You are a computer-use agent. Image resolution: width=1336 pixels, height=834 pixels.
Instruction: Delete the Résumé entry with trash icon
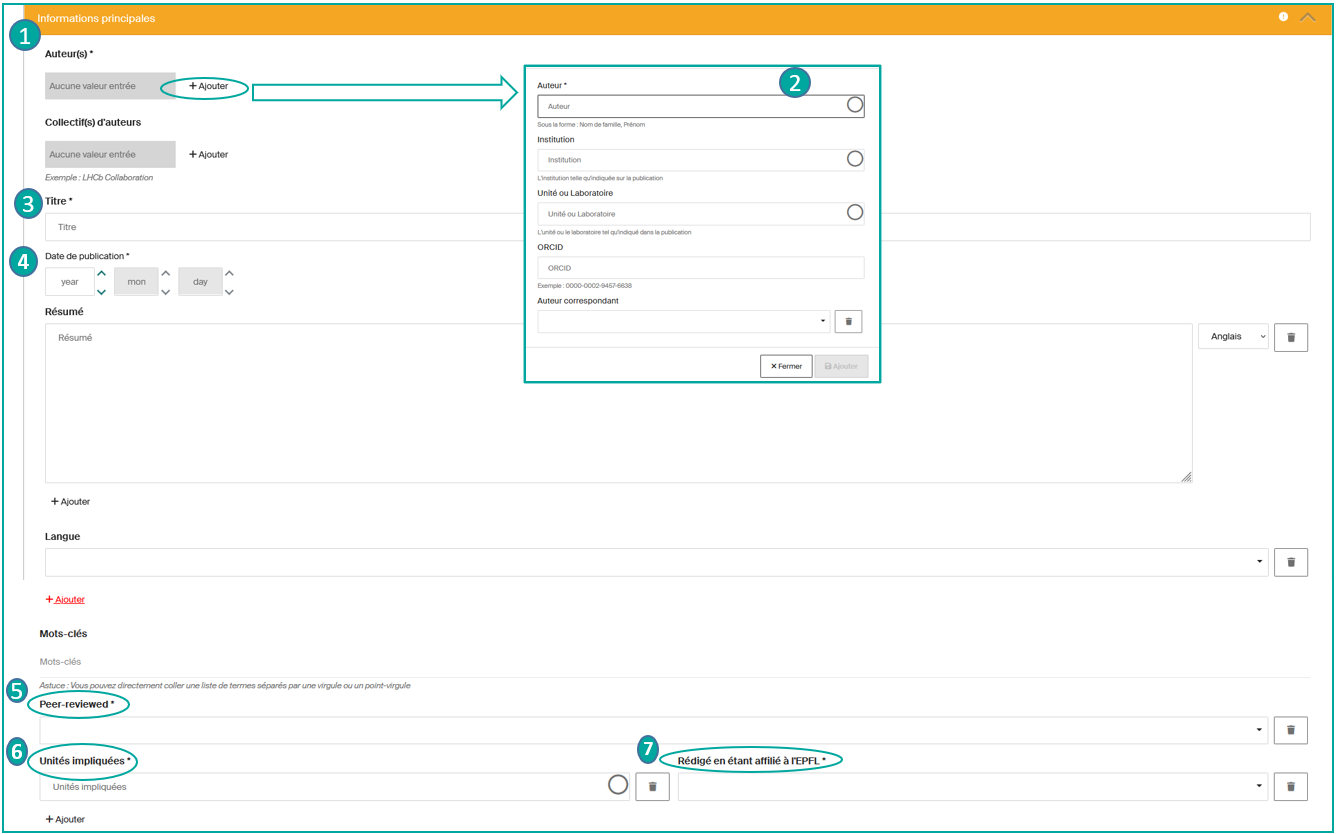[x=1290, y=337]
